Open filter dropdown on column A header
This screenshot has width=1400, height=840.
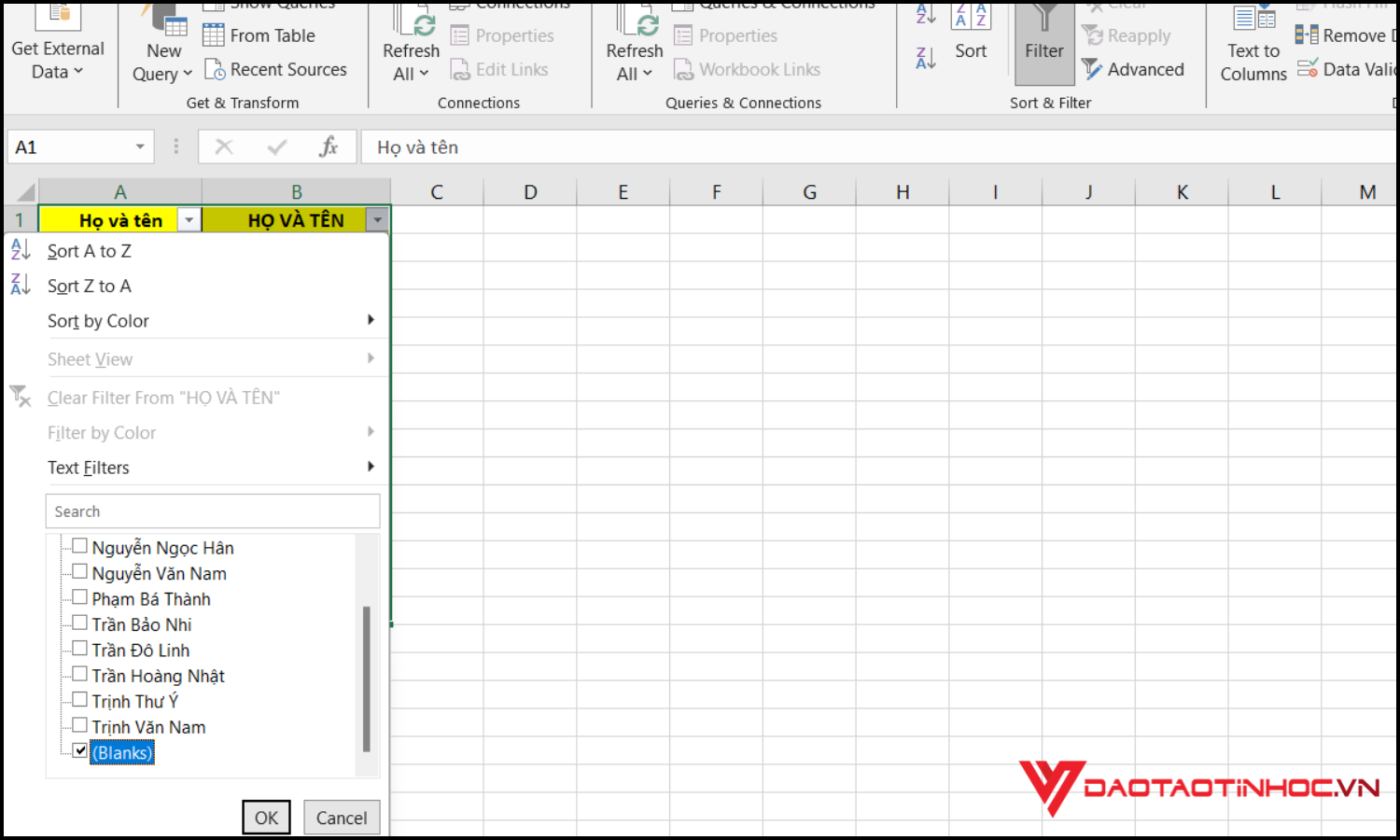189,220
